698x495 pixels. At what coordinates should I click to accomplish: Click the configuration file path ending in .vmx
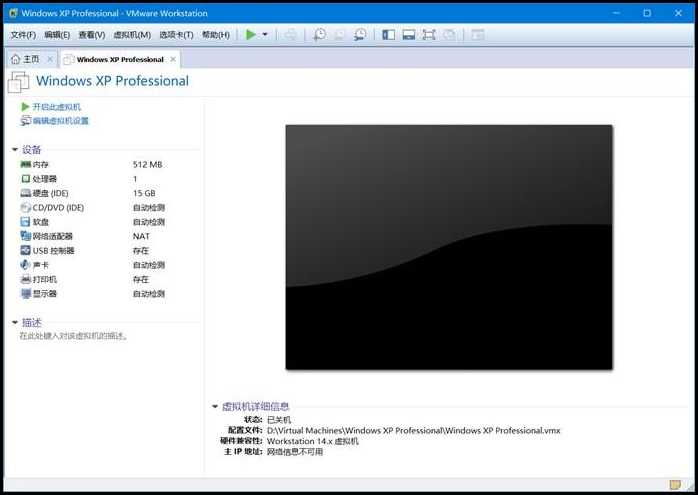click(414, 430)
